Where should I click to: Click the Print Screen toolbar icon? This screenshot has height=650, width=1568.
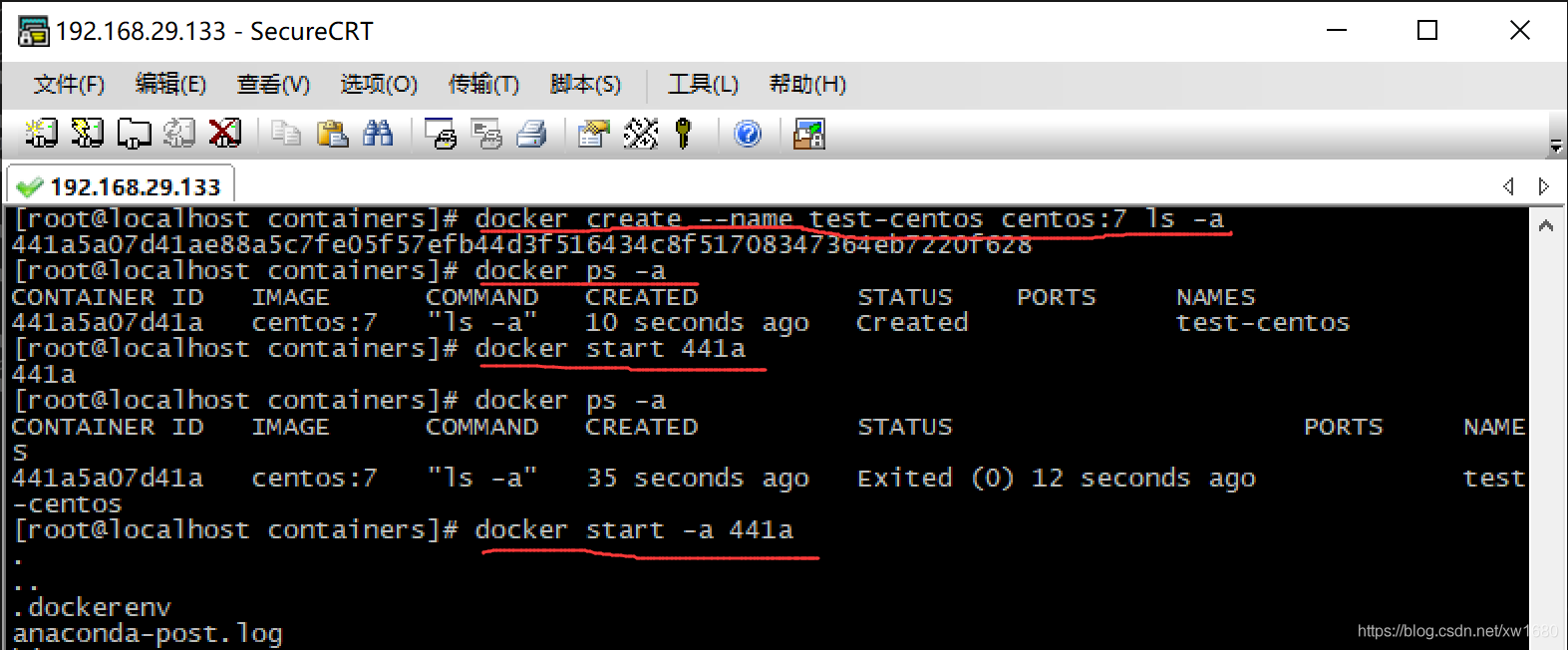point(440,134)
